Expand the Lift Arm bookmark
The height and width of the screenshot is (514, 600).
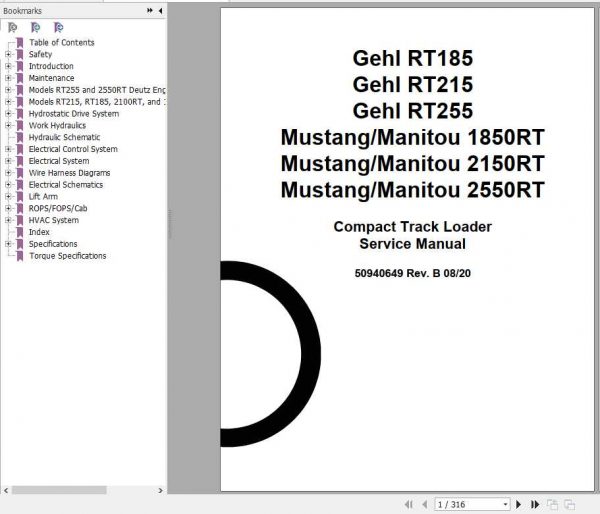pos(8,197)
